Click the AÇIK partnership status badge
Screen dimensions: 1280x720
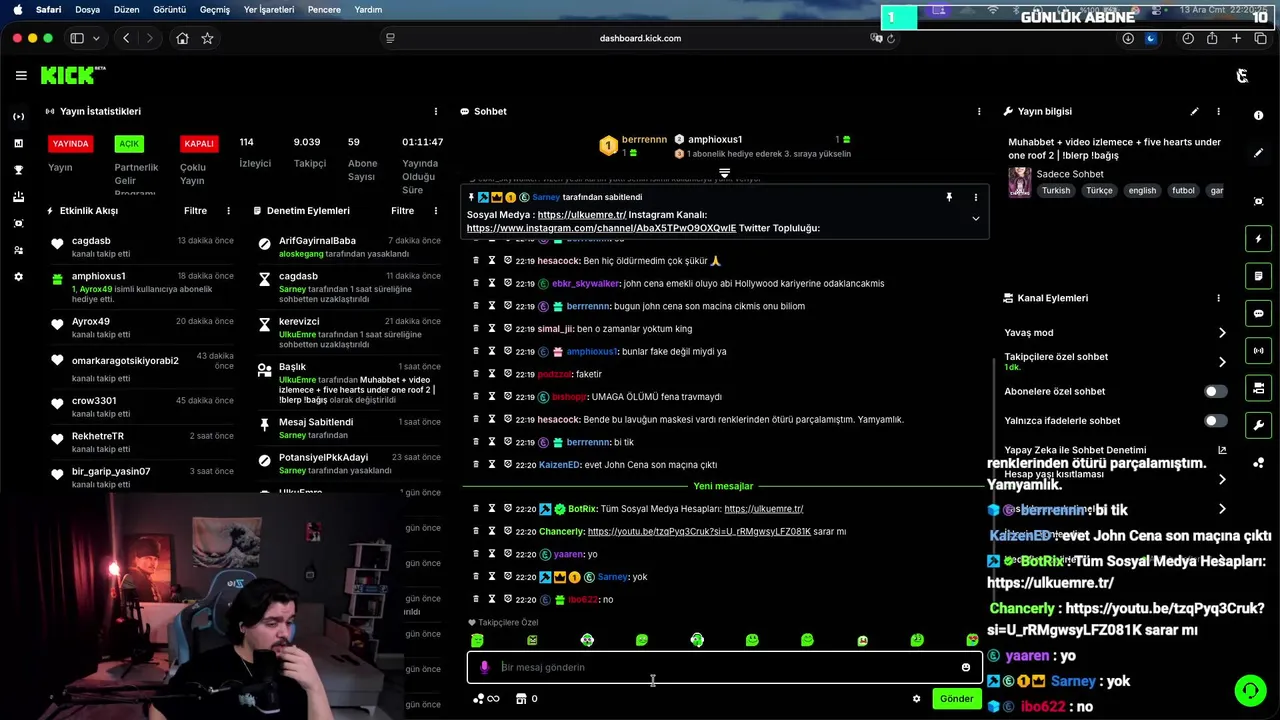[x=129, y=144]
